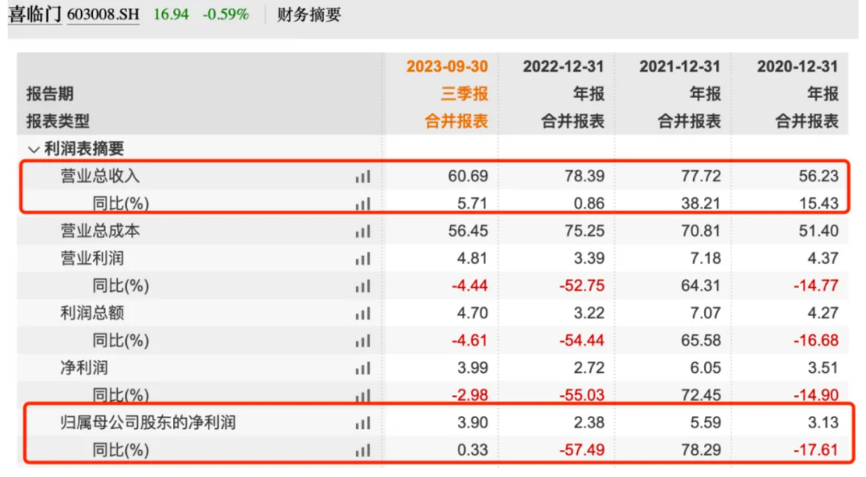Select the 财务摘要 tab
This screenshot has width=866, height=477.
(309, 15)
